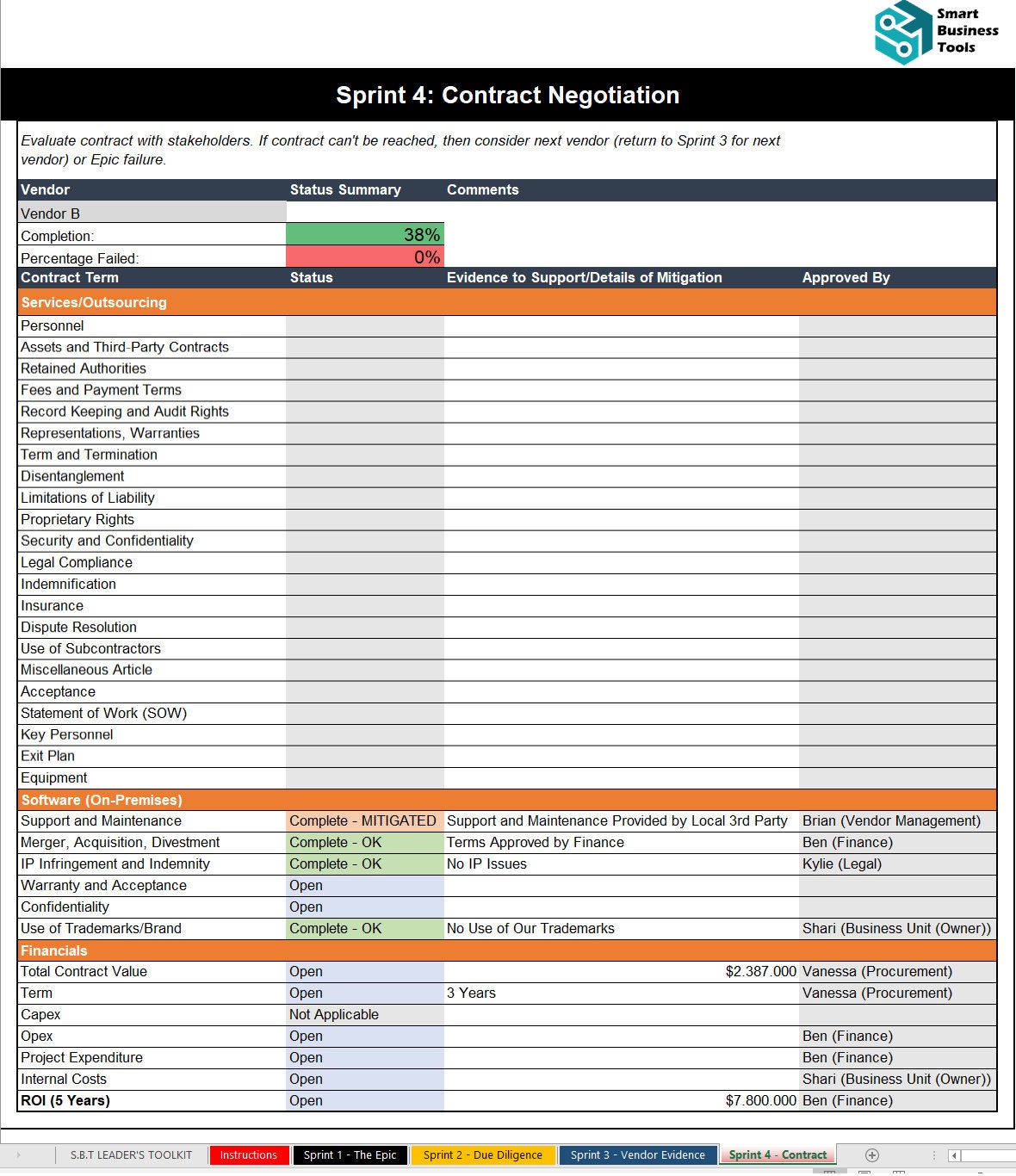The width and height of the screenshot is (1016, 1176).
Task: Click the three-dot sheet options indicator
Action: [935, 1154]
